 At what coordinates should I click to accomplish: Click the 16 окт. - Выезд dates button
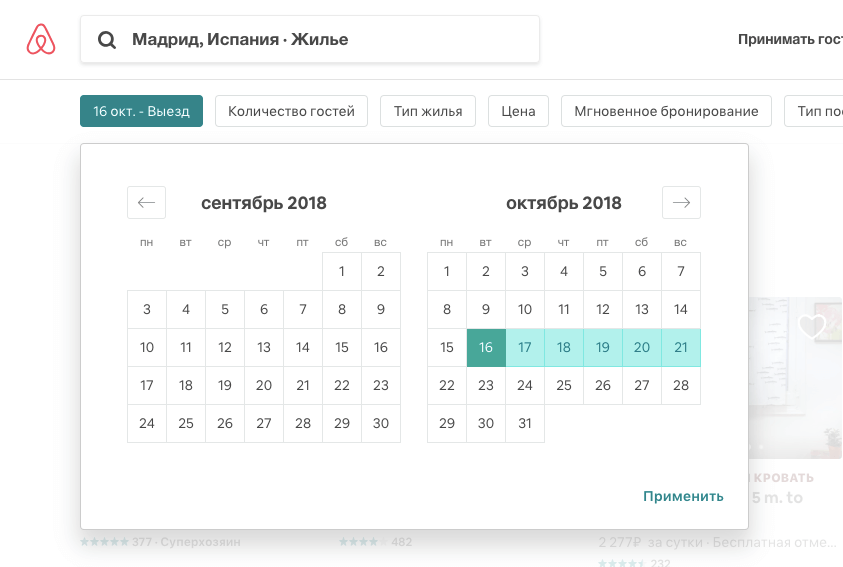(141, 111)
